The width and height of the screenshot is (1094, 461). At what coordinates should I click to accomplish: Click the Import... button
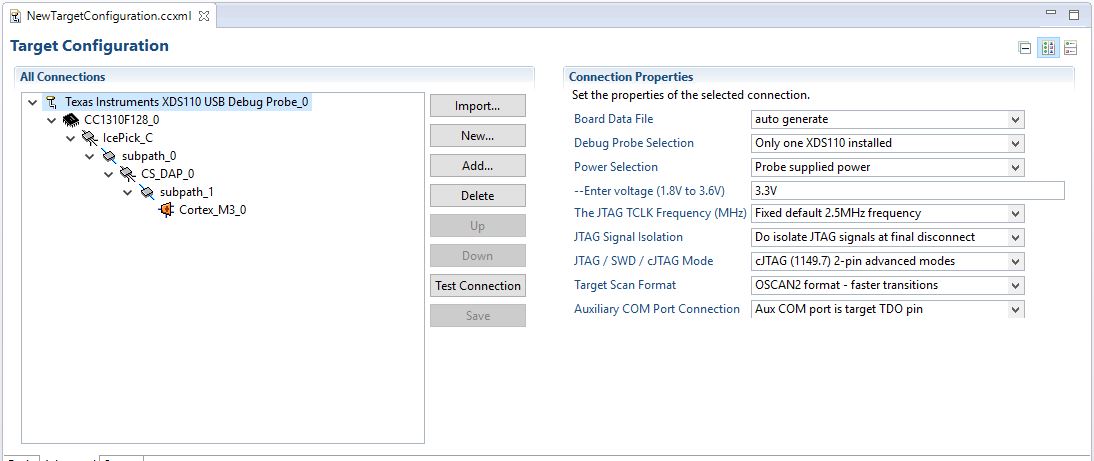pyautogui.click(x=478, y=106)
